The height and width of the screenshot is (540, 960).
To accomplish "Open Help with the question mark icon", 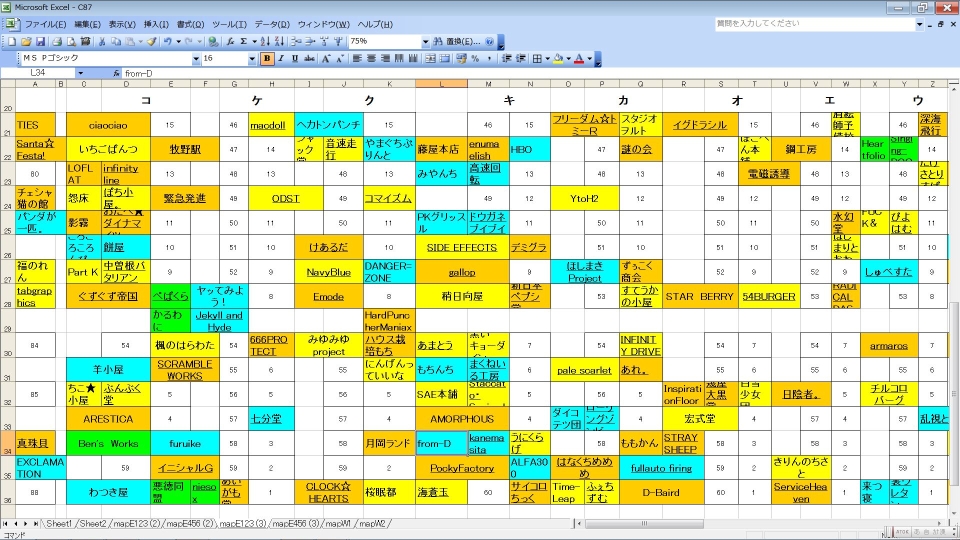I will 489,42.
